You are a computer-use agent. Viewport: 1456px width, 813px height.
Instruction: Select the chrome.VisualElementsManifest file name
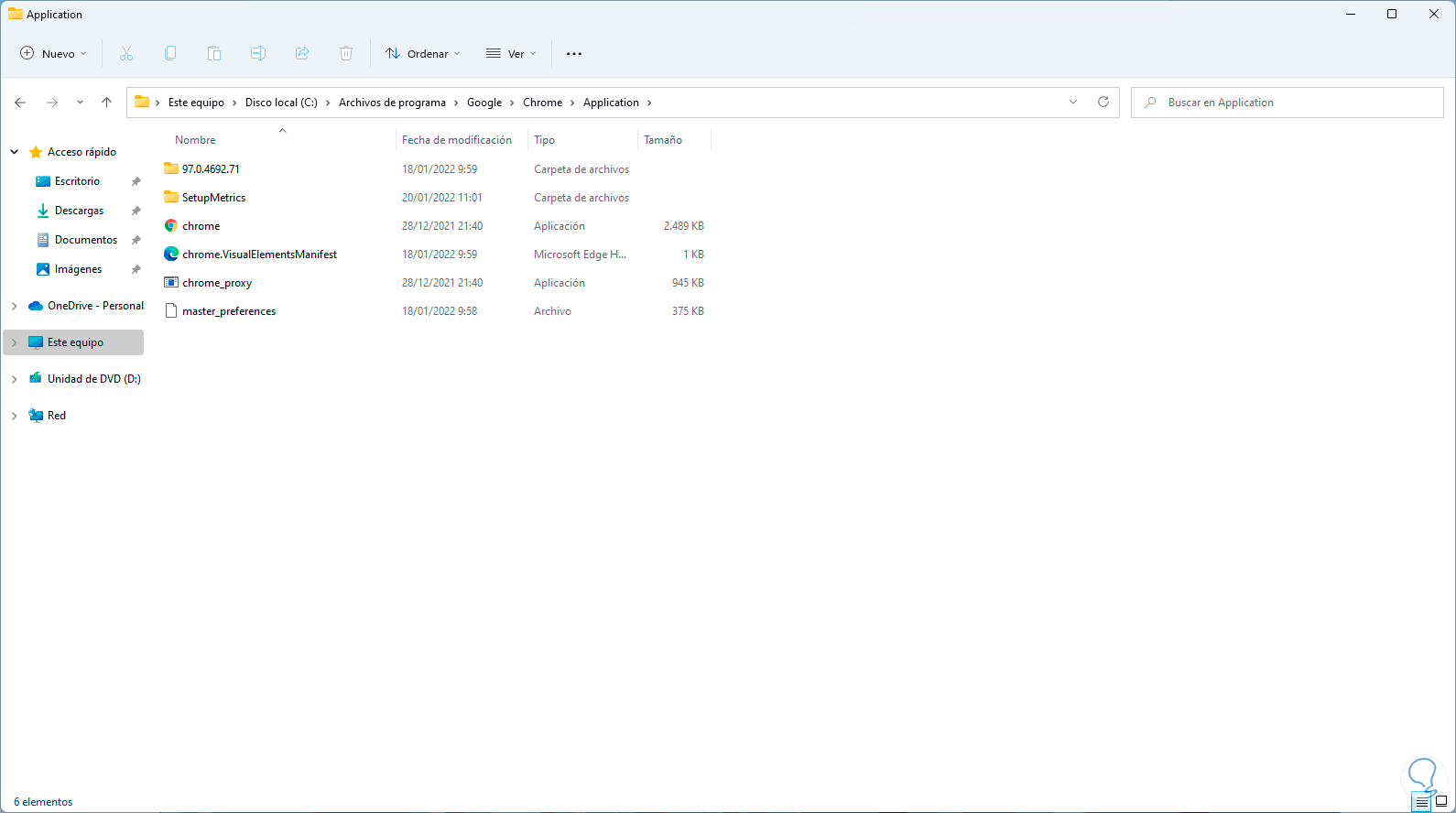pos(260,255)
